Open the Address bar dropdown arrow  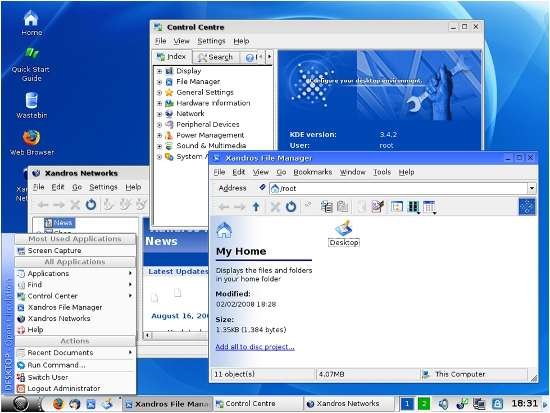[x=532, y=188]
